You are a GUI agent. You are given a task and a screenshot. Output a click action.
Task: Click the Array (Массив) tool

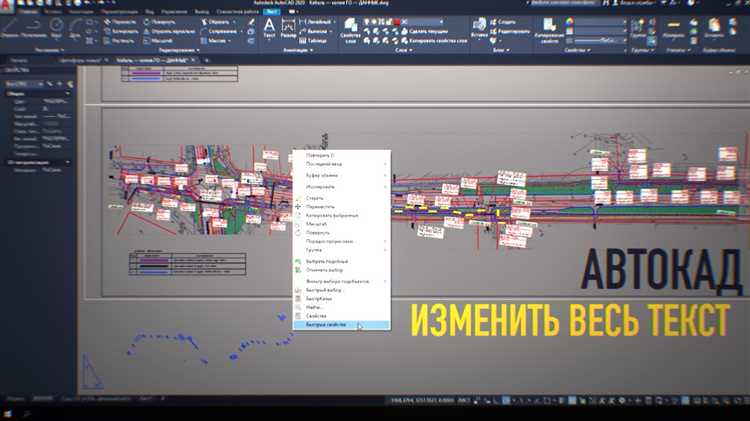[213, 41]
